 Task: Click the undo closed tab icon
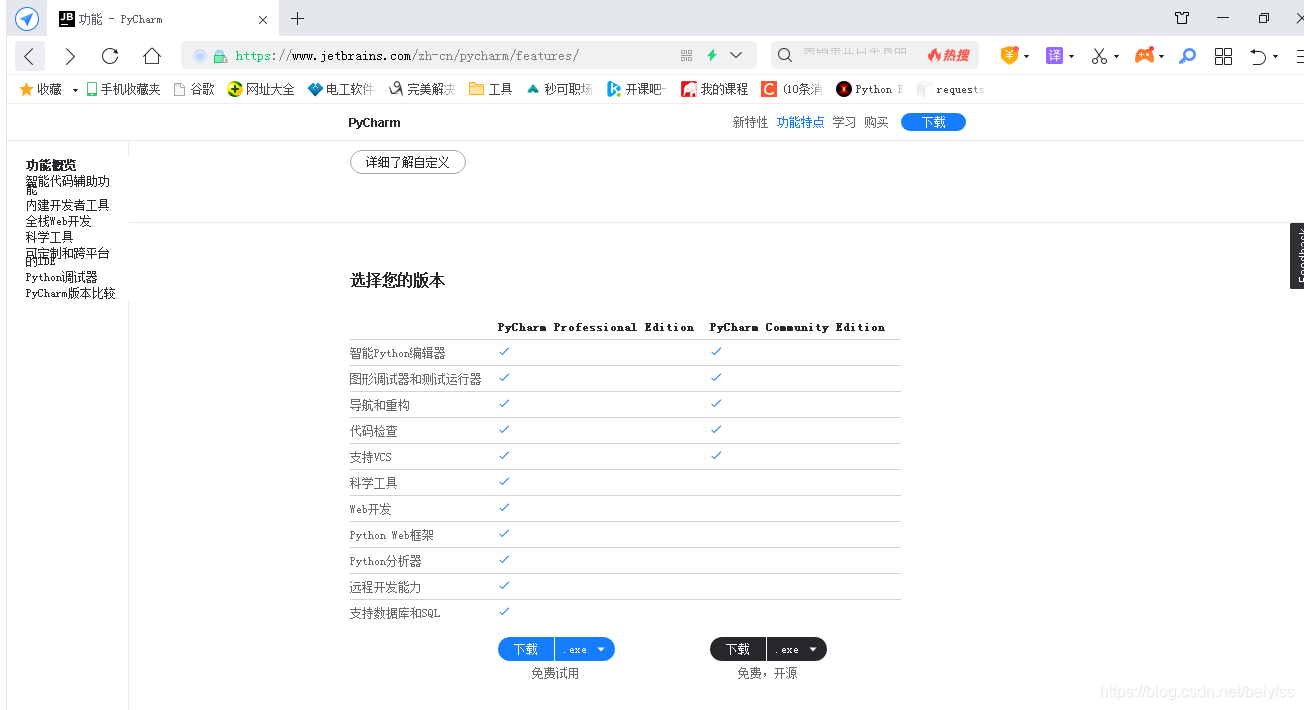tap(1259, 56)
